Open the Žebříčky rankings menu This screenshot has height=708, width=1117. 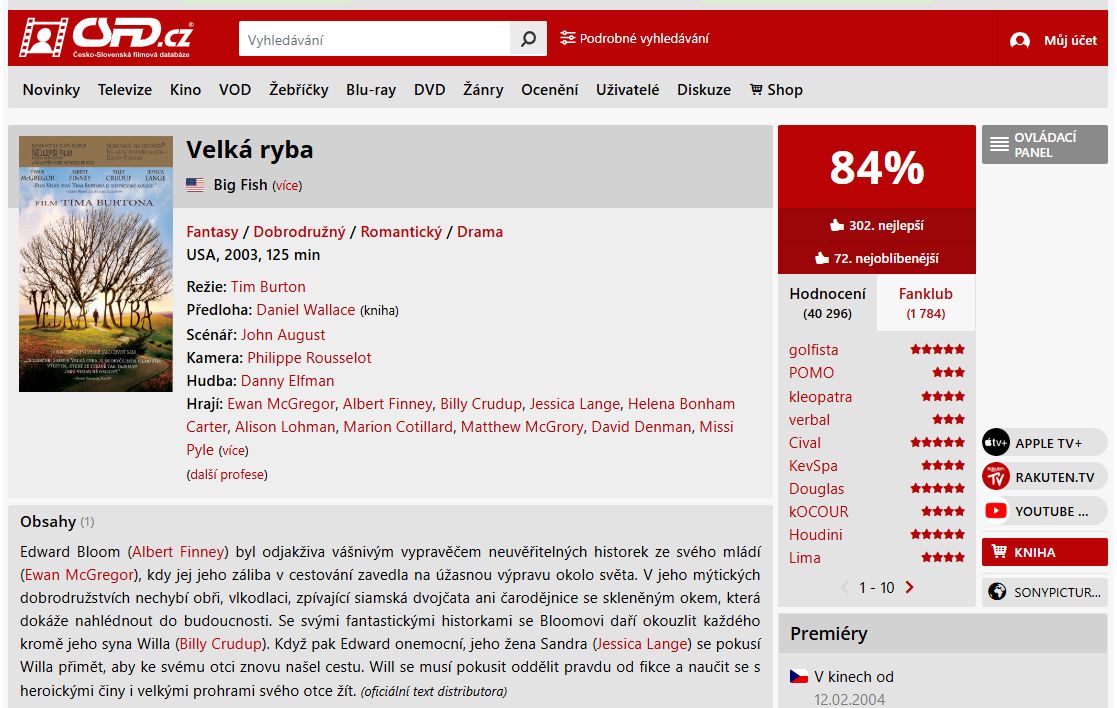[x=298, y=90]
